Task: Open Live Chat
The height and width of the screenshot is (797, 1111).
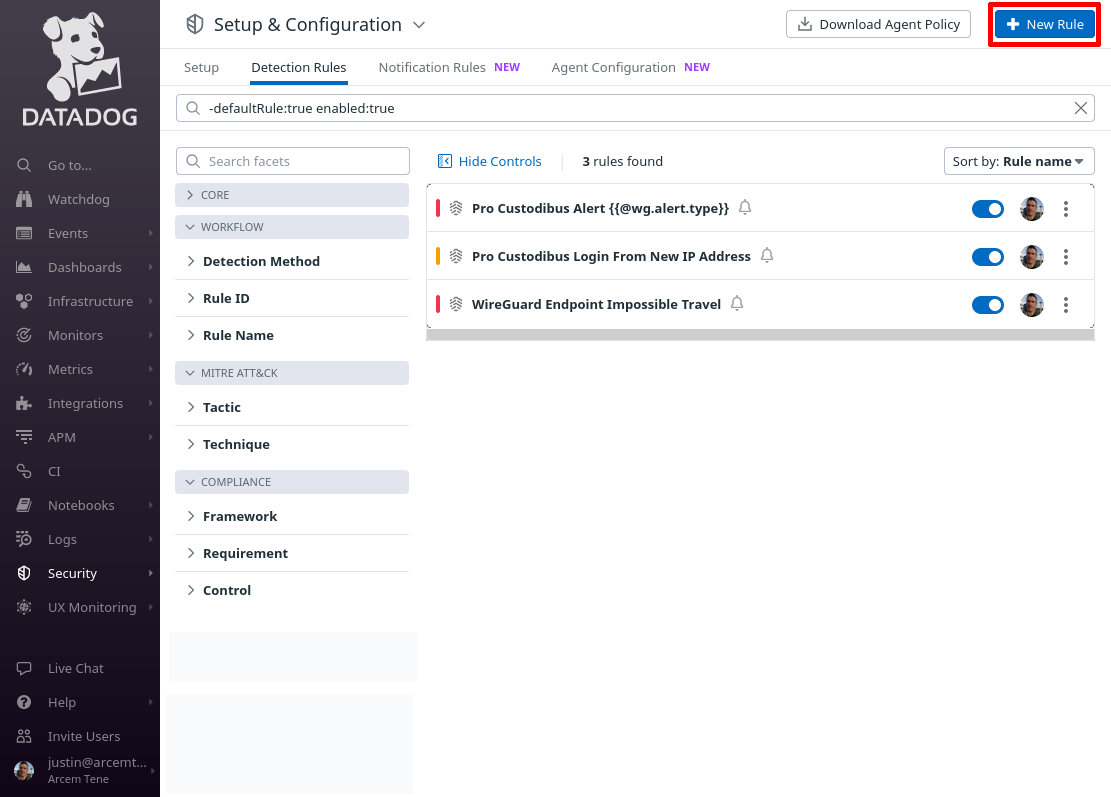Action: [x=75, y=668]
